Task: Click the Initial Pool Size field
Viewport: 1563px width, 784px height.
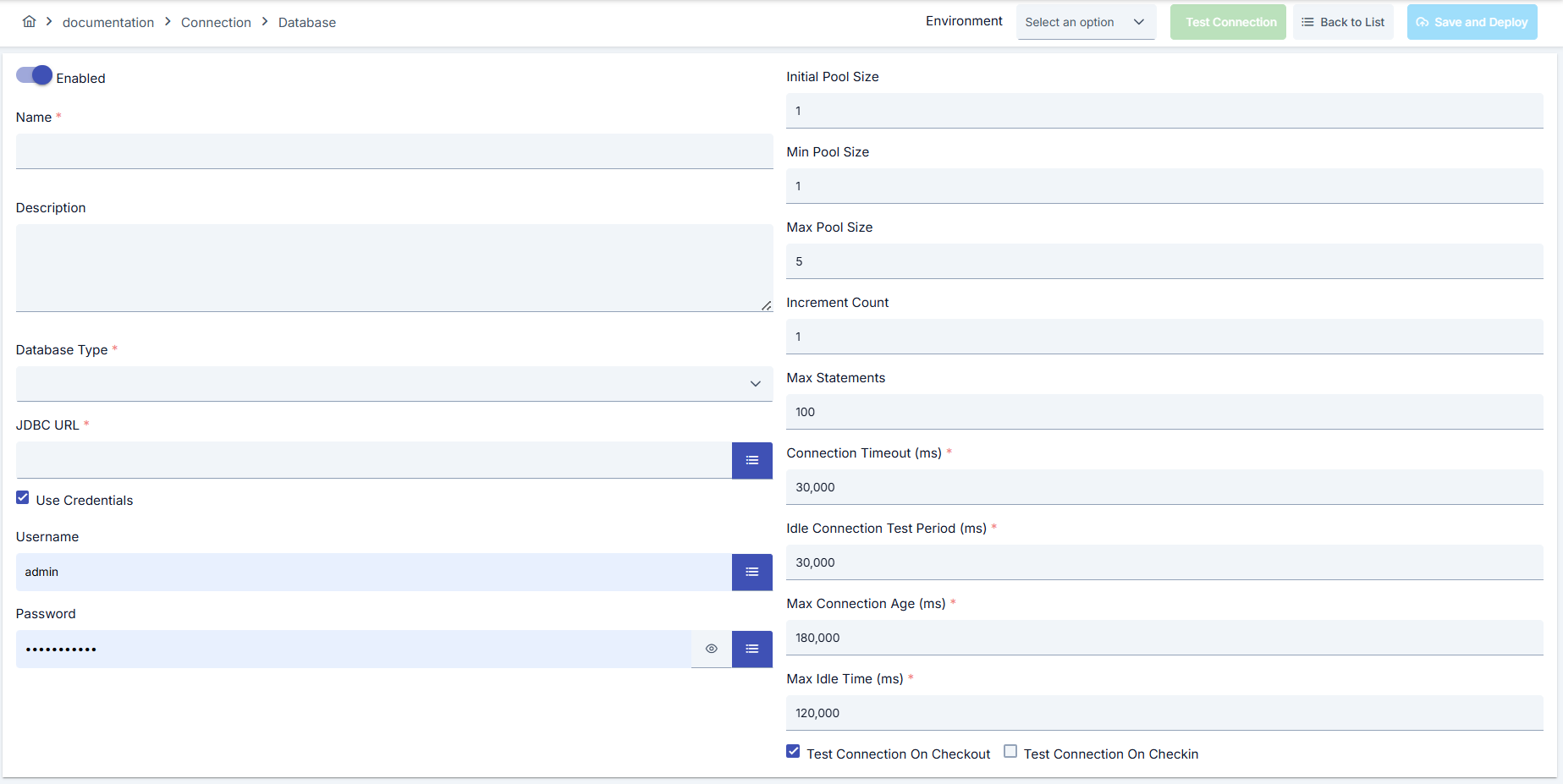Action: pos(1164,111)
